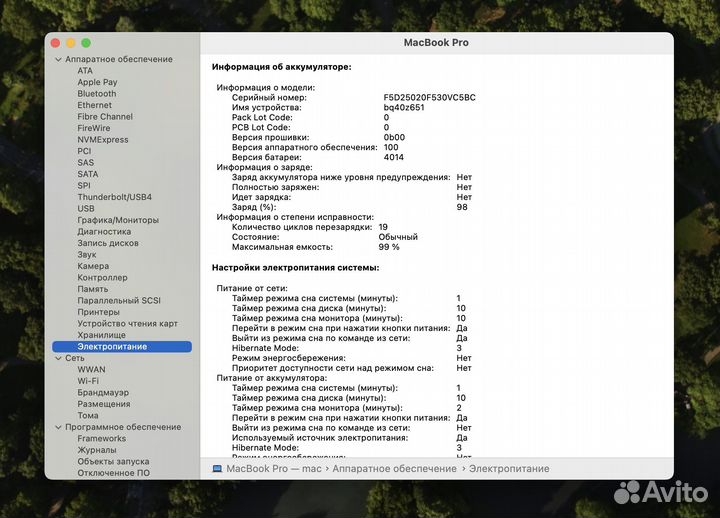
Task: Select highlighted Электропитание entry
Action: pyautogui.click(x=122, y=347)
